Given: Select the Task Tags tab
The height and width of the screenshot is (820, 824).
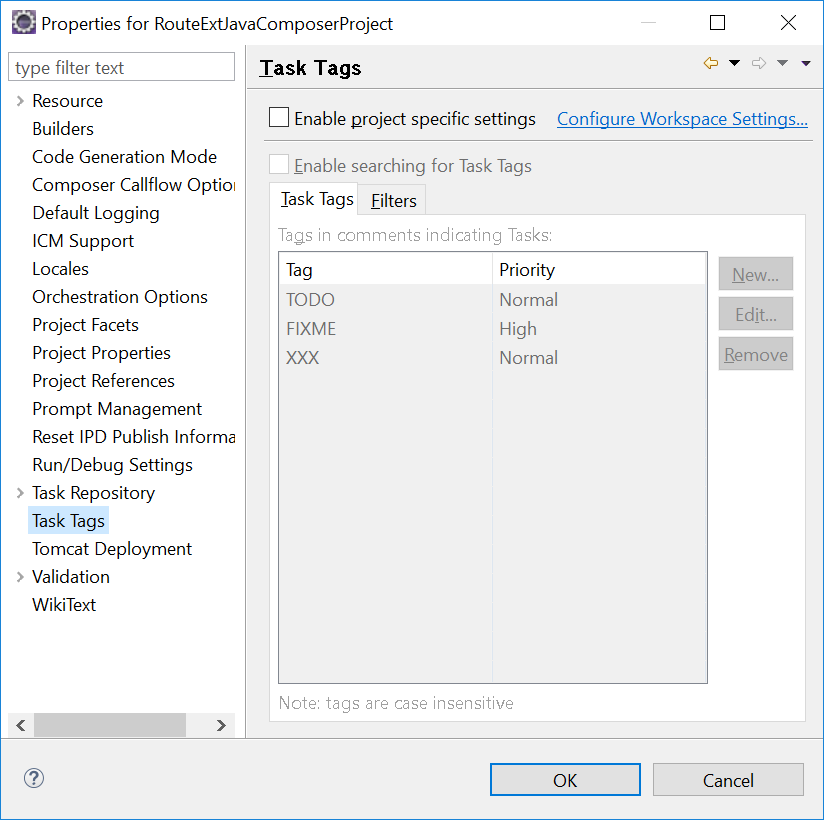Looking at the screenshot, I should [316, 199].
